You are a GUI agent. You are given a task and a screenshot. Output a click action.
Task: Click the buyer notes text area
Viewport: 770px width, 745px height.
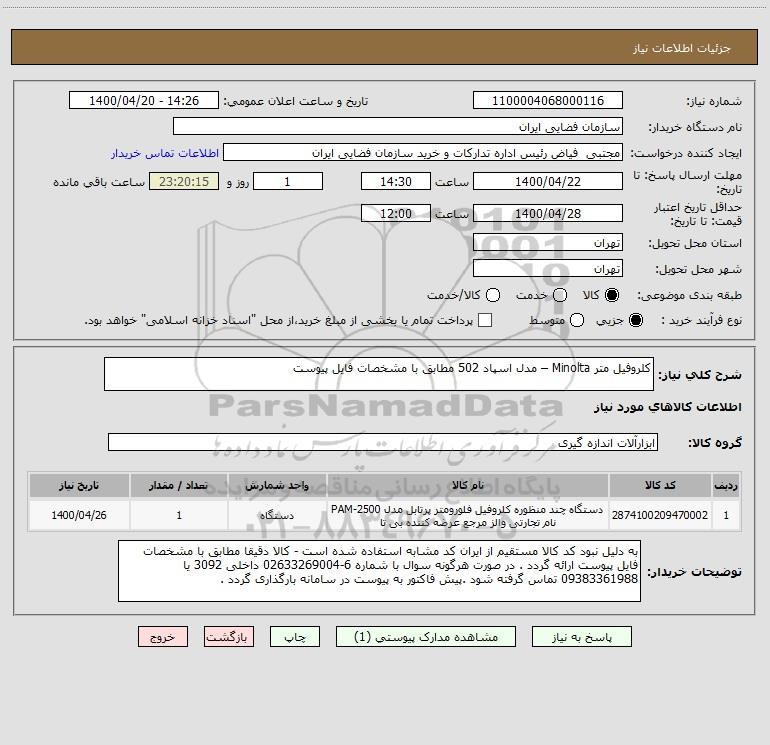pos(379,571)
